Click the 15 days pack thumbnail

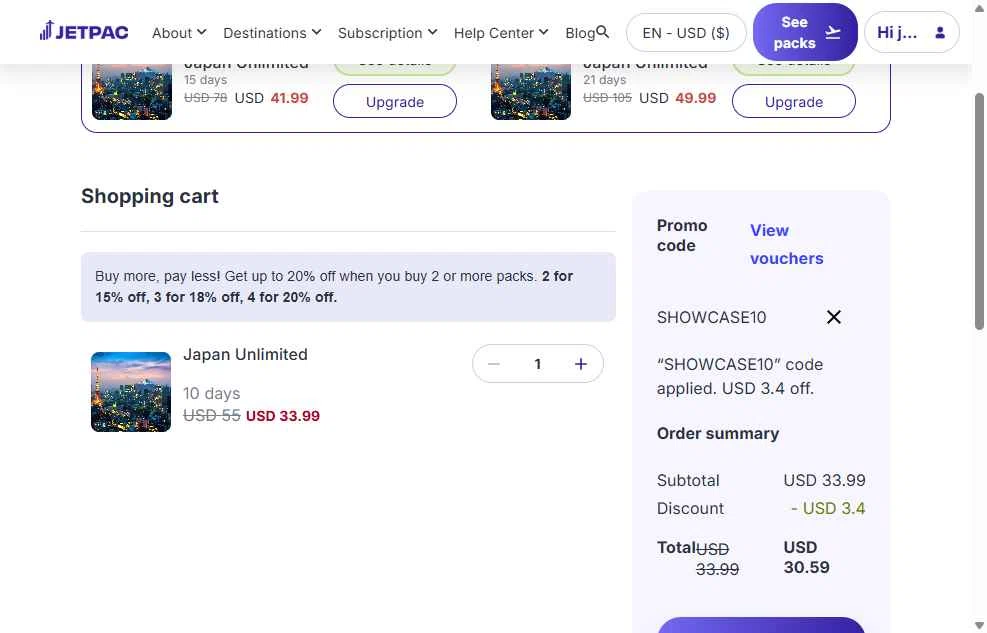coord(132,92)
